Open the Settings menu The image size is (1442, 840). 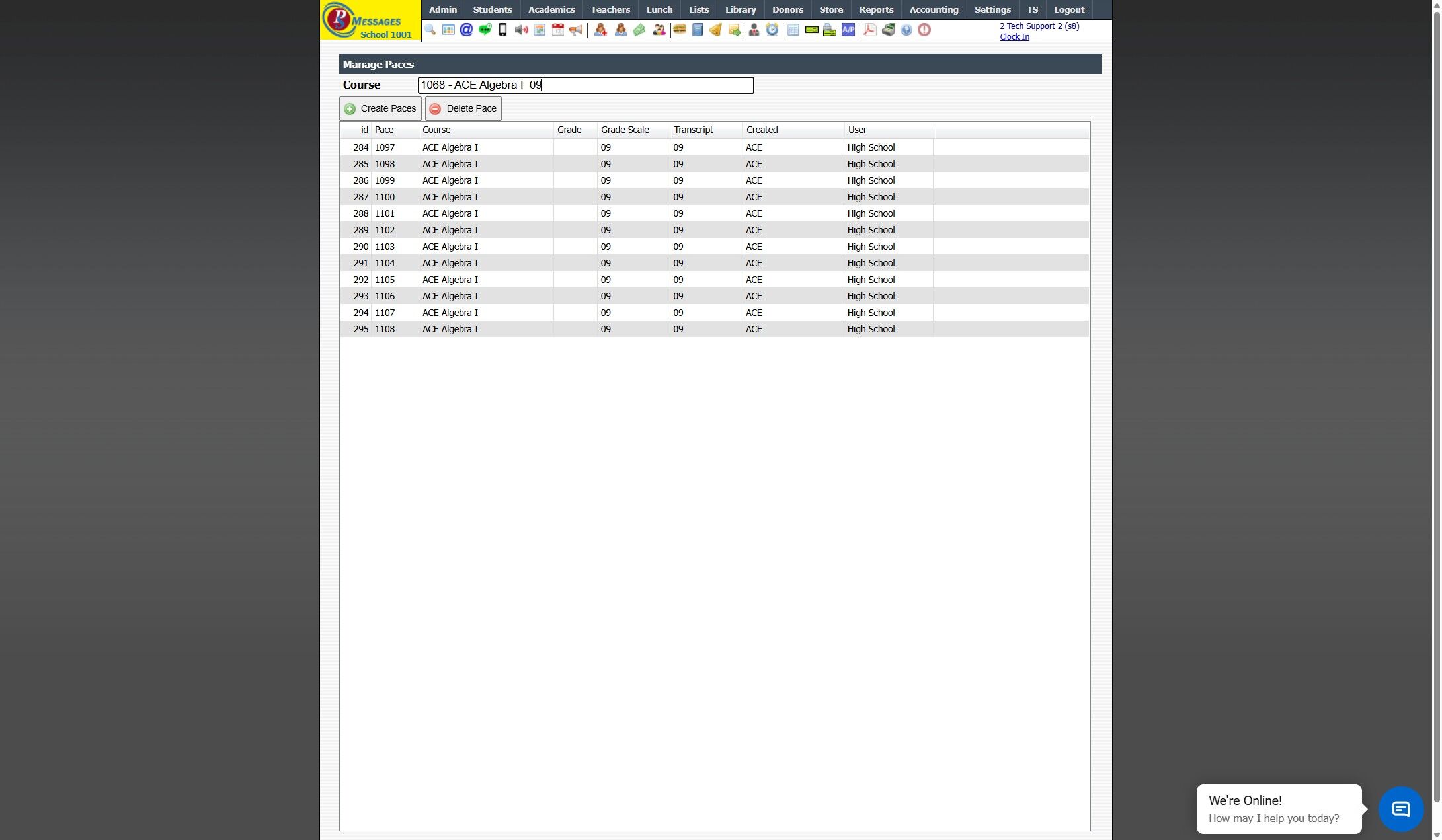[992, 9]
